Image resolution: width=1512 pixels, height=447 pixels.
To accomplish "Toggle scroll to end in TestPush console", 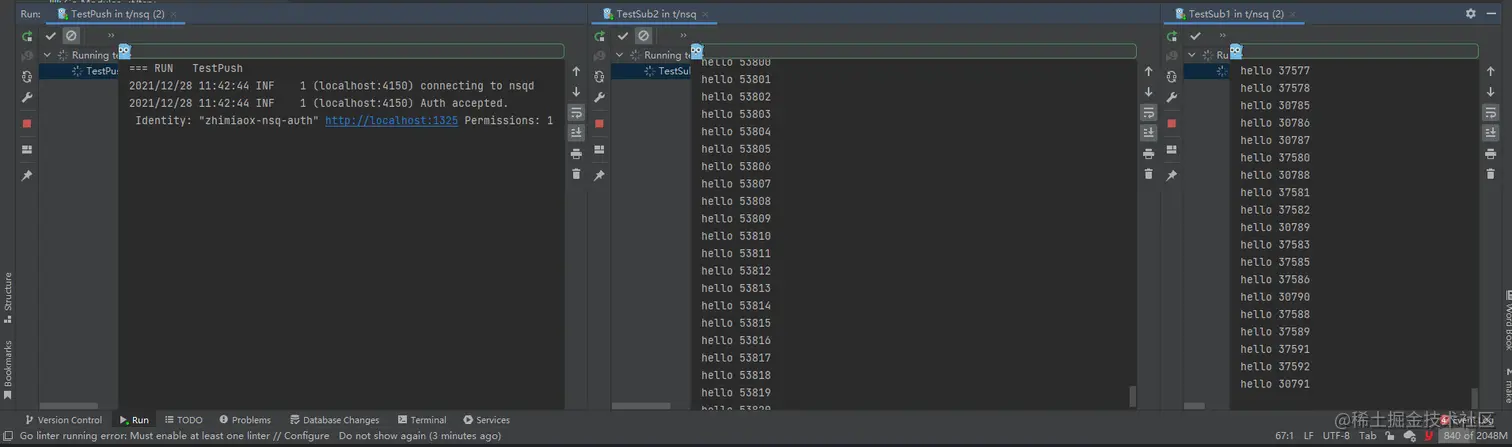I will pos(576,132).
